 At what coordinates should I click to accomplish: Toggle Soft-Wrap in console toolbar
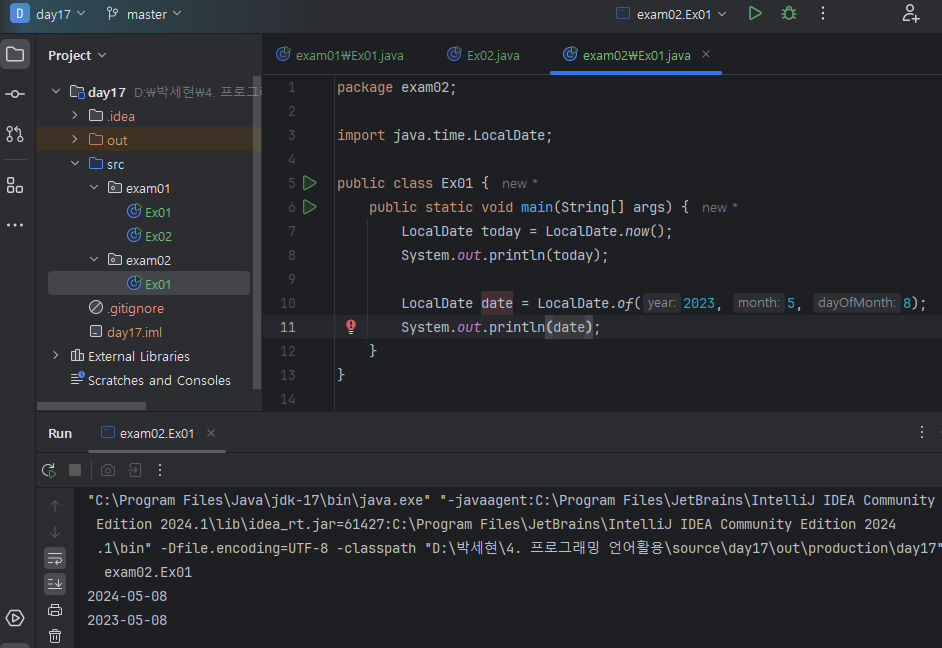coord(55,558)
